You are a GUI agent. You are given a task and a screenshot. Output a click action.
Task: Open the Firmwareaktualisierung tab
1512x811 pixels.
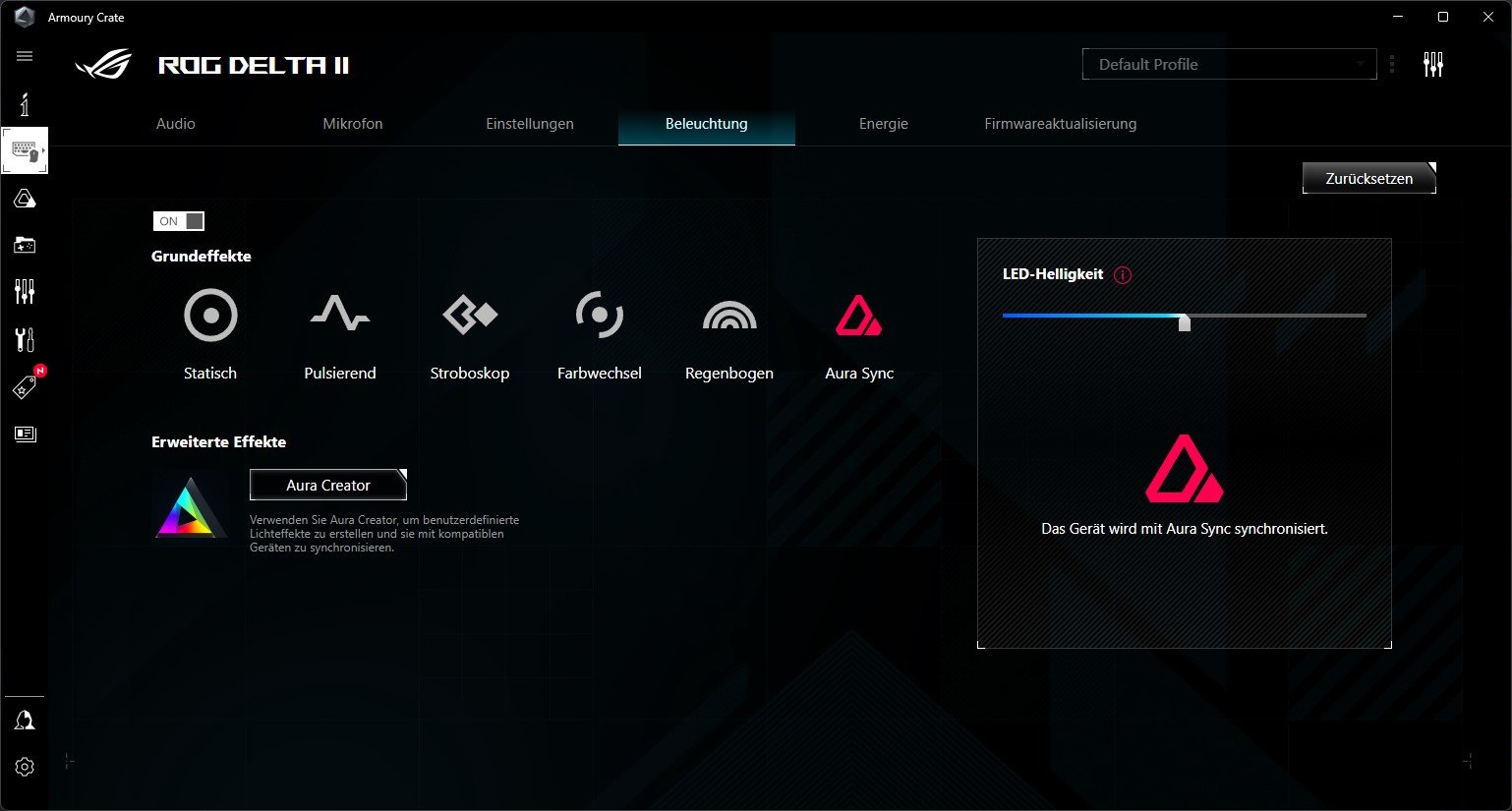coord(1060,124)
